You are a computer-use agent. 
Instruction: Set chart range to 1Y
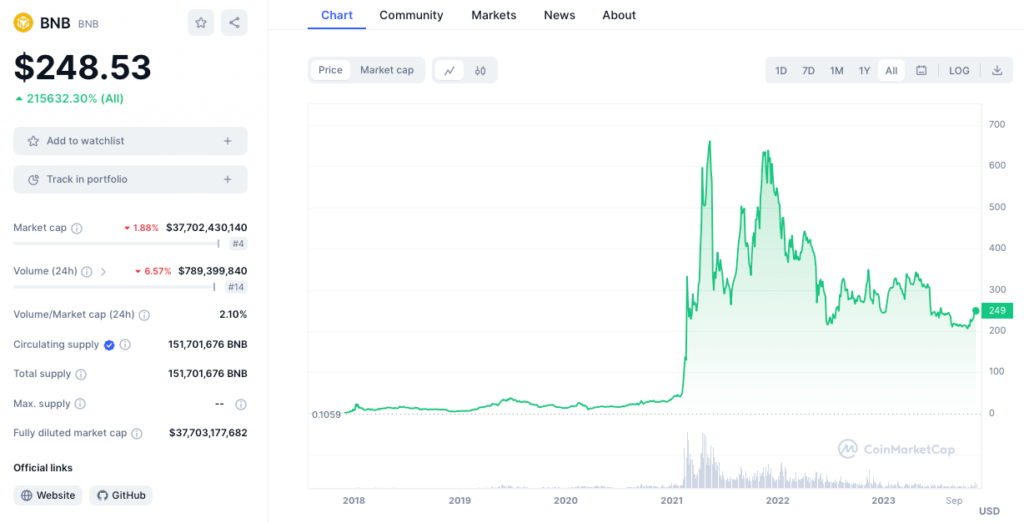click(x=865, y=71)
